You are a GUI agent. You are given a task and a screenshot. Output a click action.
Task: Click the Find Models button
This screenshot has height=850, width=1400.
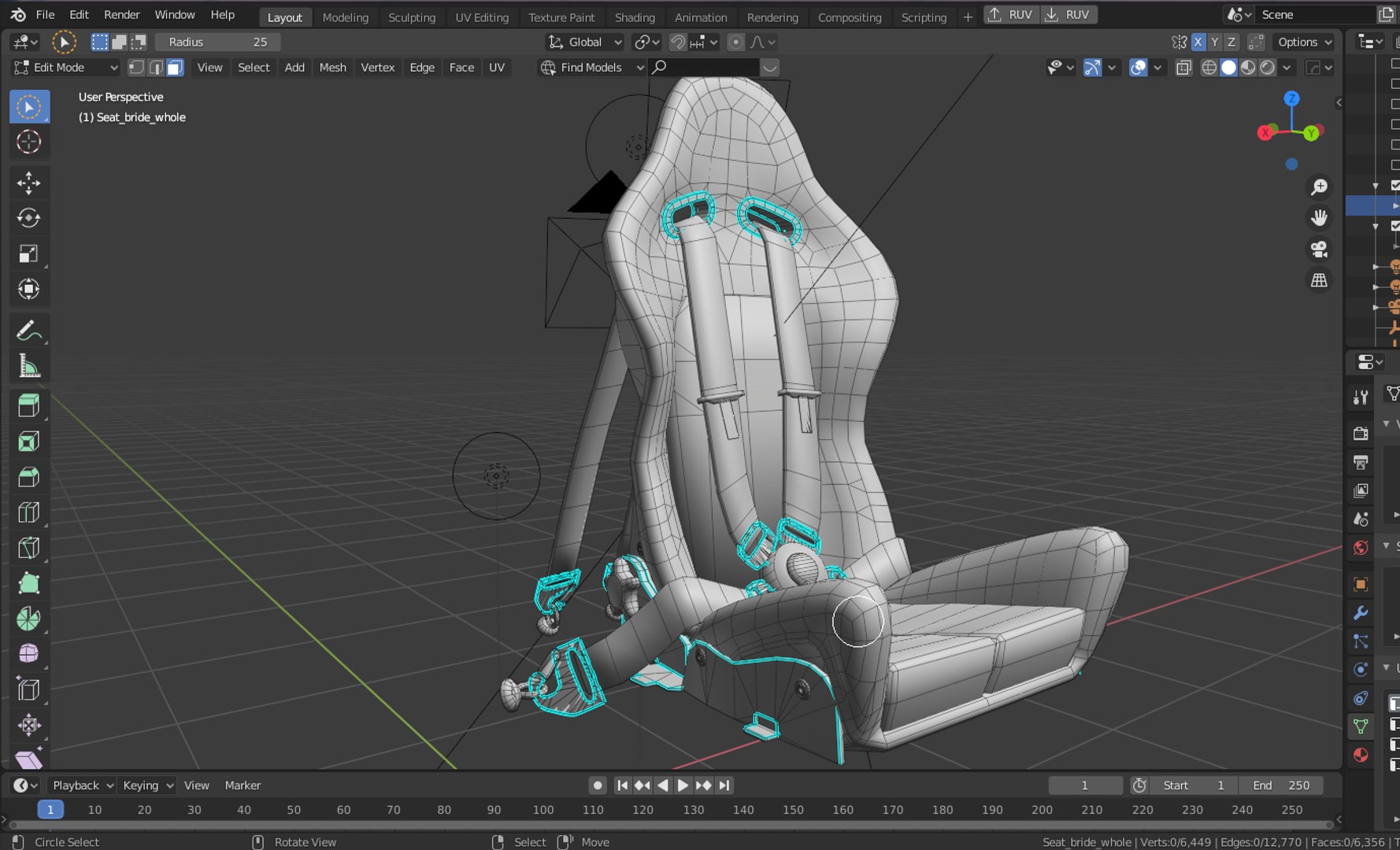coord(591,68)
